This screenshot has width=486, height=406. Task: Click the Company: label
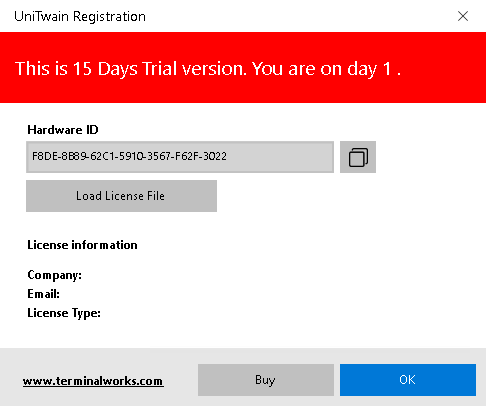coord(54,275)
